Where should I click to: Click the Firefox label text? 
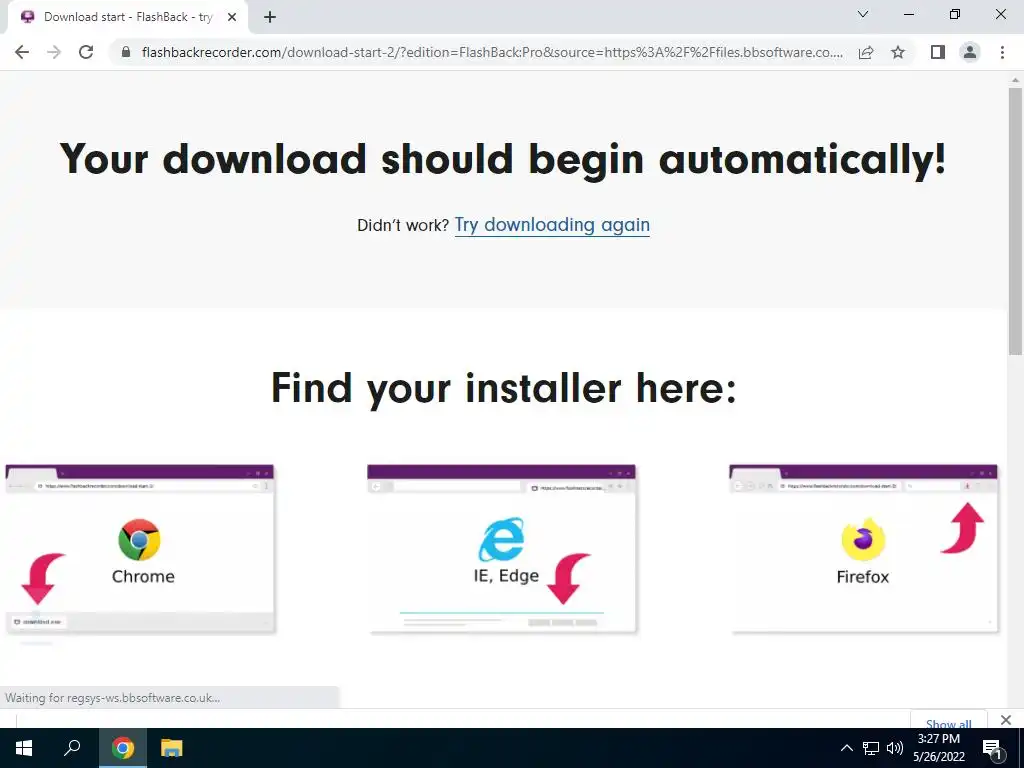pyautogui.click(x=863, y=577)
